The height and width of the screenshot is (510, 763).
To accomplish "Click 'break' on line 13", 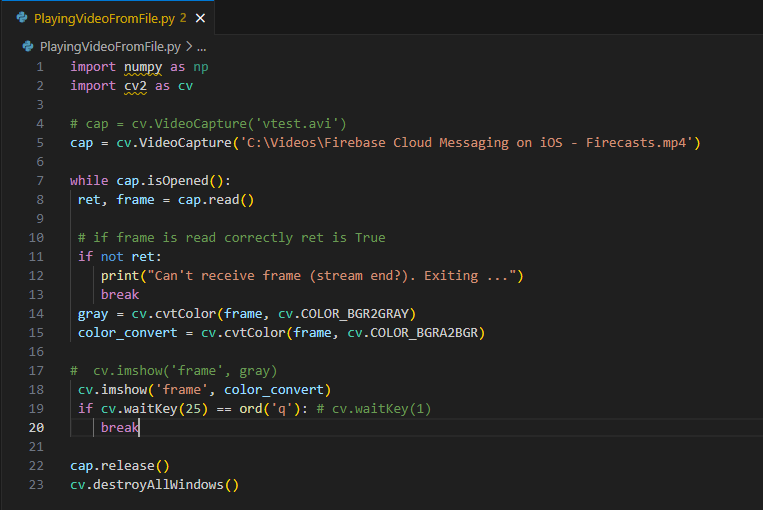I will (x=120, y=294).
